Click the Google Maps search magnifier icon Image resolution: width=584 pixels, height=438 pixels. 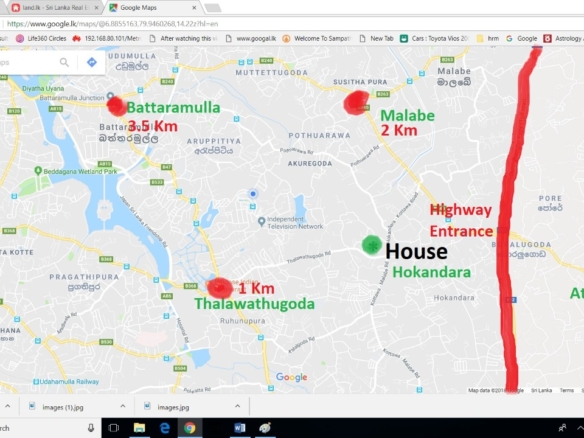click(64, 62)
